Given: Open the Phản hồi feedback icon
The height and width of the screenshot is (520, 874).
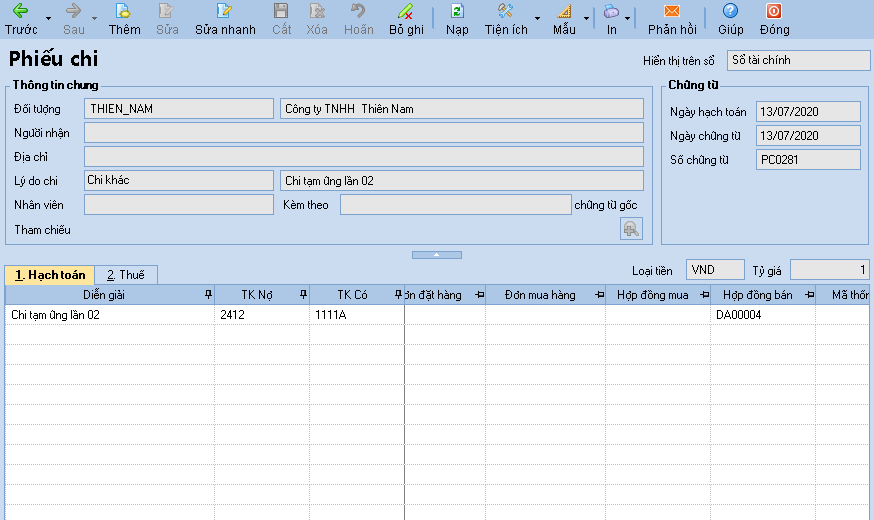Looking at the screenshot, I should tap(672, 11).
